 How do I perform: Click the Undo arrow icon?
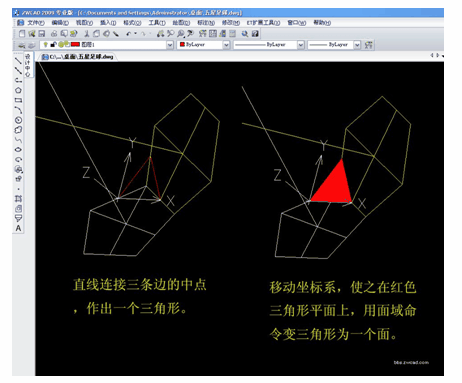click(129, 34)
